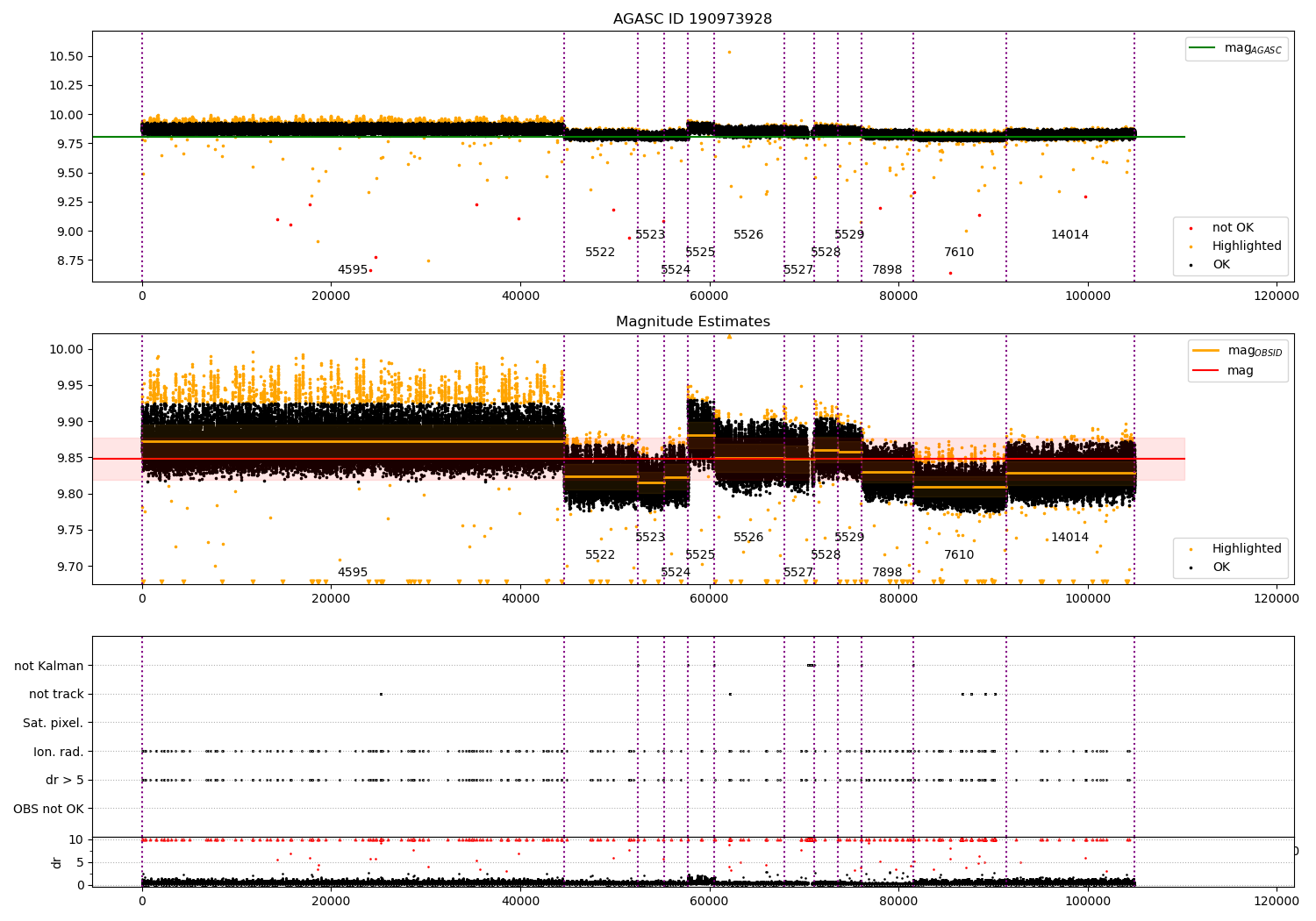Select the 8.75 y-axis tick label

pyautogui.click(x=69, y=261)
